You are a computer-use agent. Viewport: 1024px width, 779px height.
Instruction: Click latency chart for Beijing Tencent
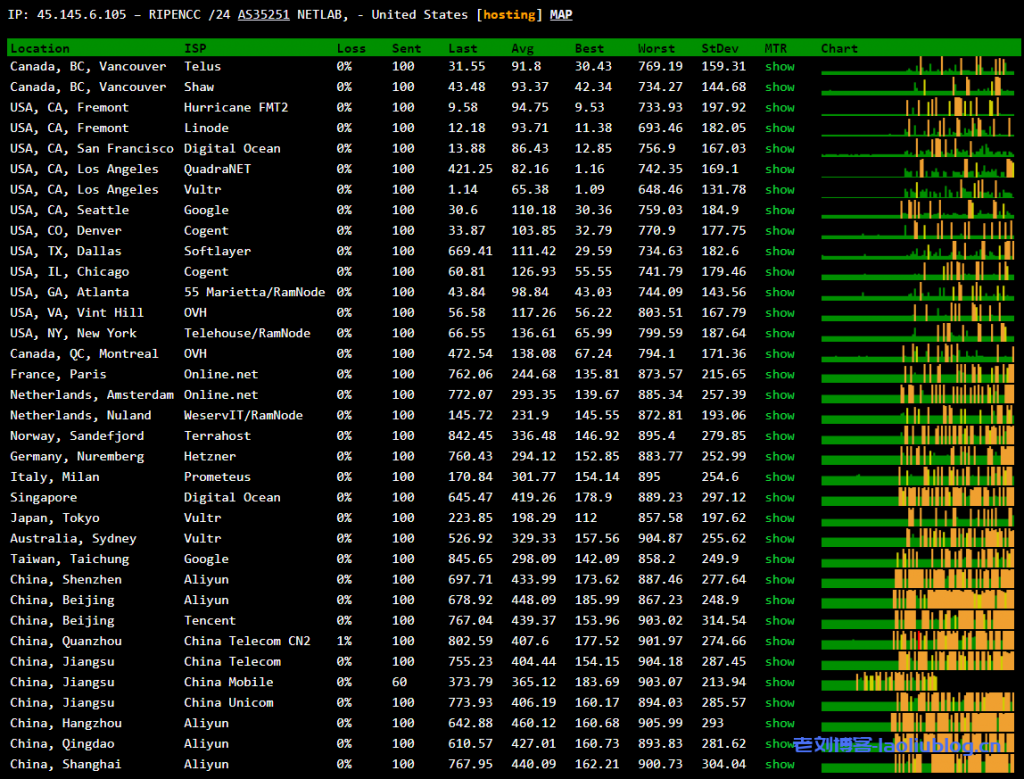tap(917, 620)
